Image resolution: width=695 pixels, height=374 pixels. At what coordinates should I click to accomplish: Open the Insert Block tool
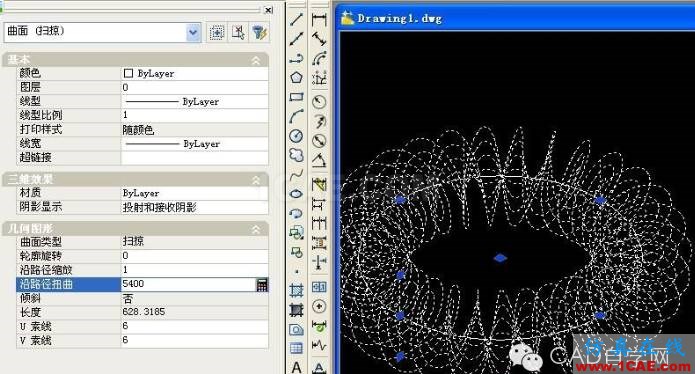[x=296, y=233]
